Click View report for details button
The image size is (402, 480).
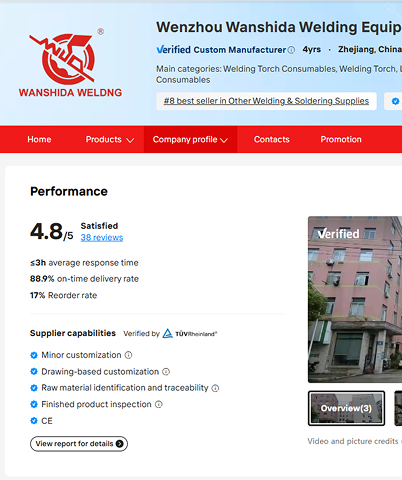coord(79,444)
